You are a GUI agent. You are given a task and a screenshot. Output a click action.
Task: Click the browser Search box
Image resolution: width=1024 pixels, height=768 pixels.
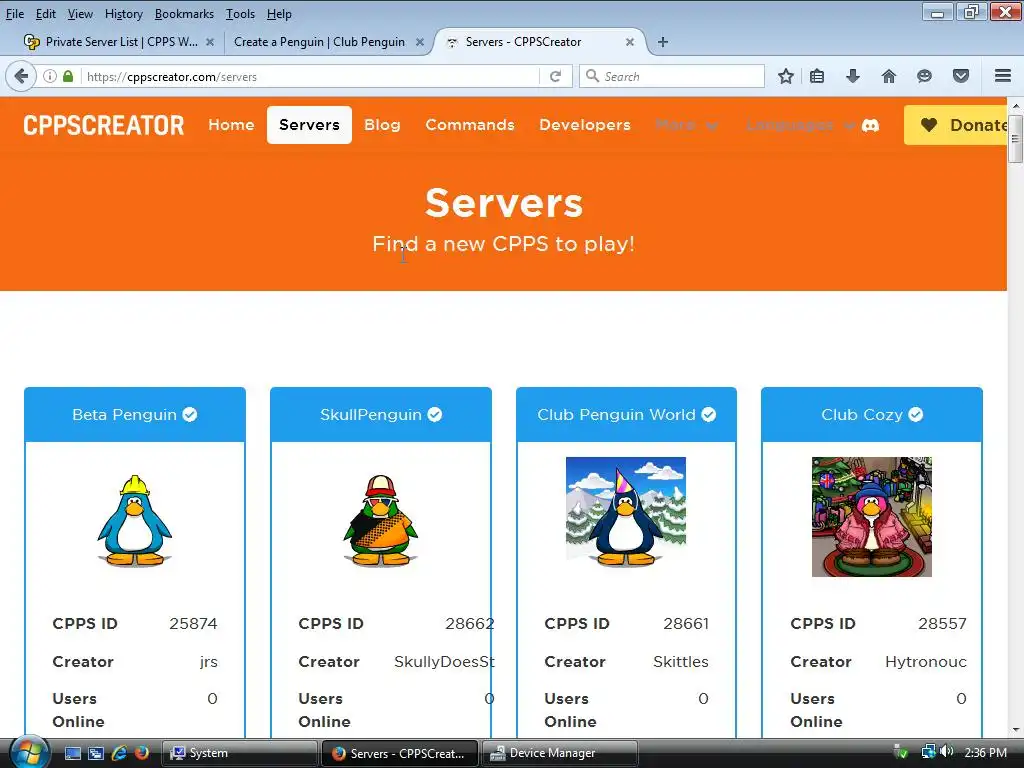(x=673, y=76)
